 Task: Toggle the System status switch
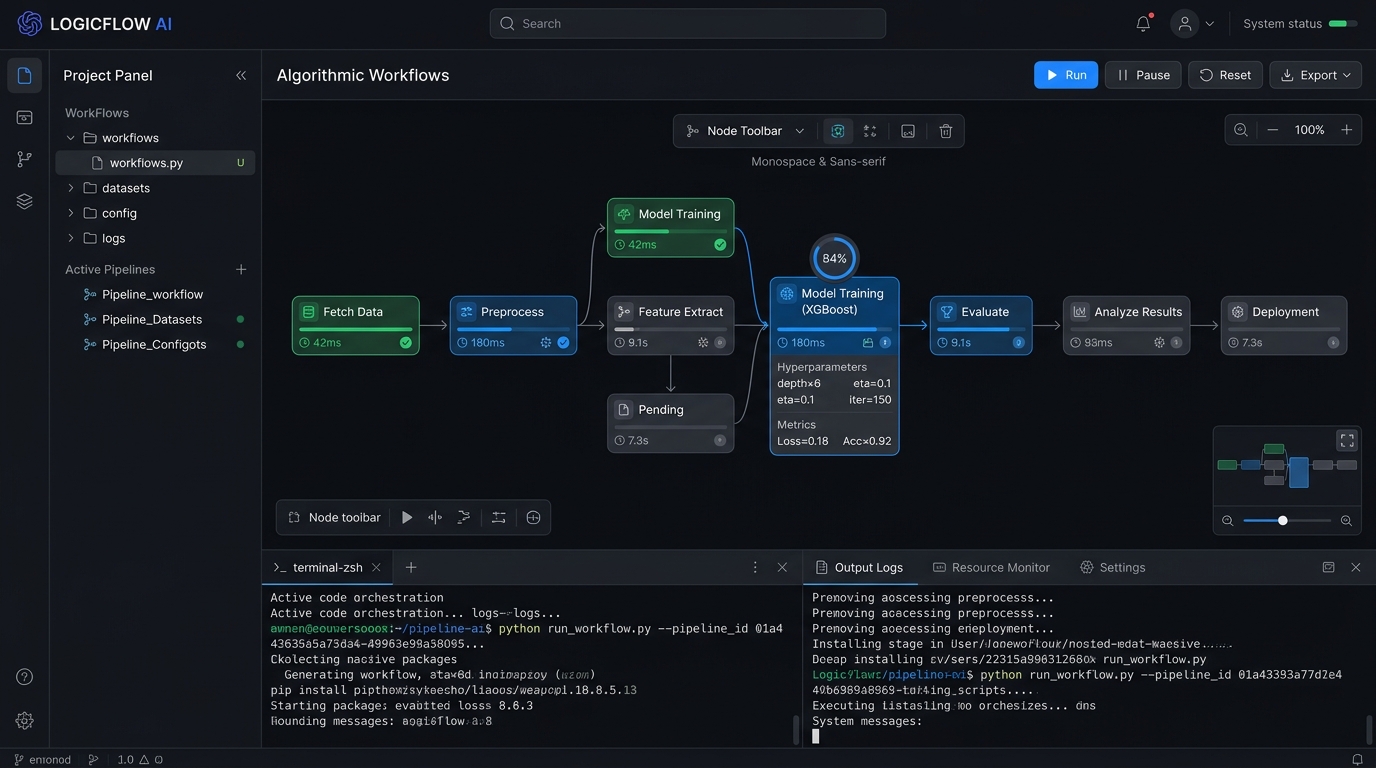coord(1343,23)
